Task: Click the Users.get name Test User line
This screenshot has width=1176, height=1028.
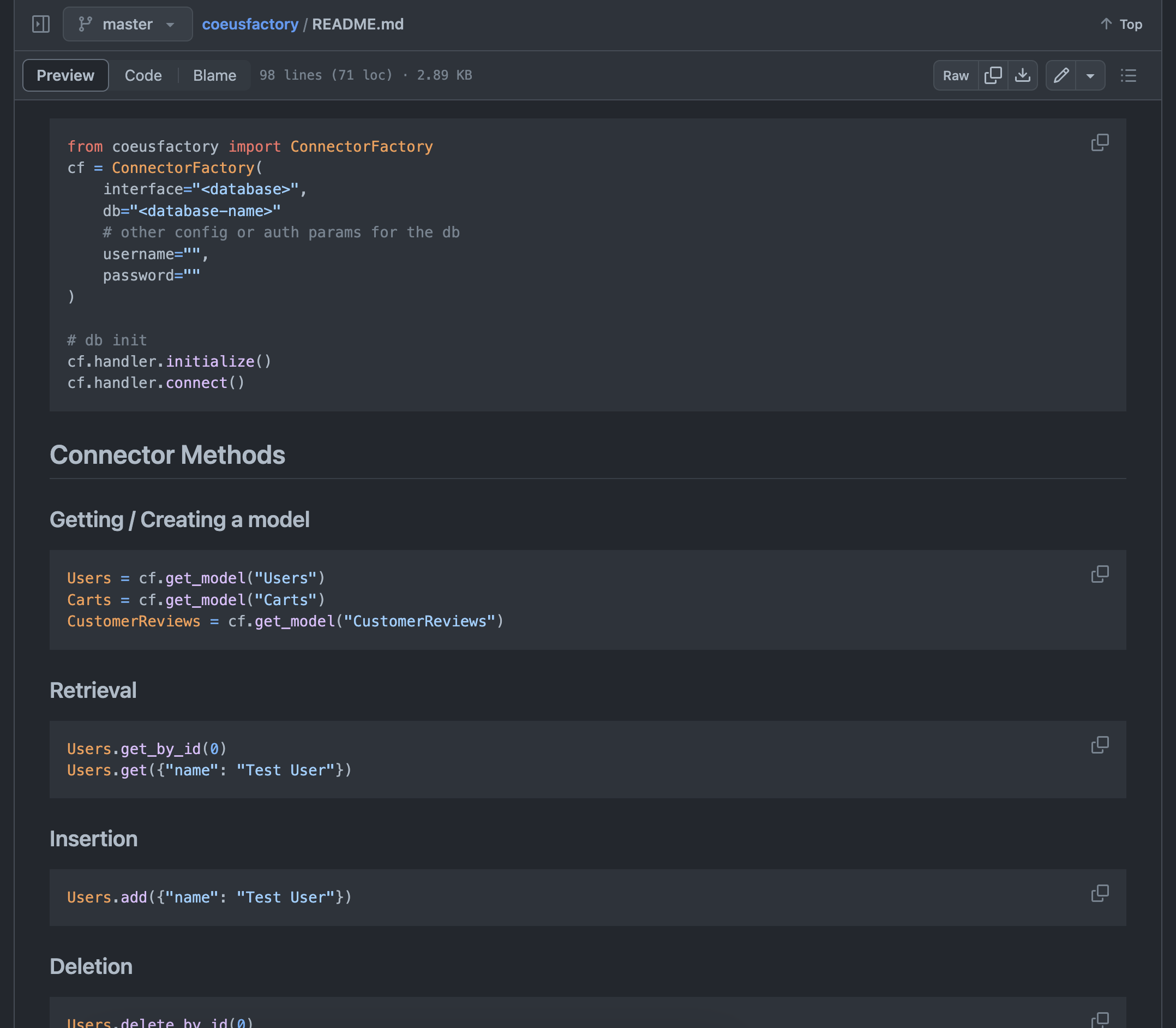Action: (x=209, y=770)
